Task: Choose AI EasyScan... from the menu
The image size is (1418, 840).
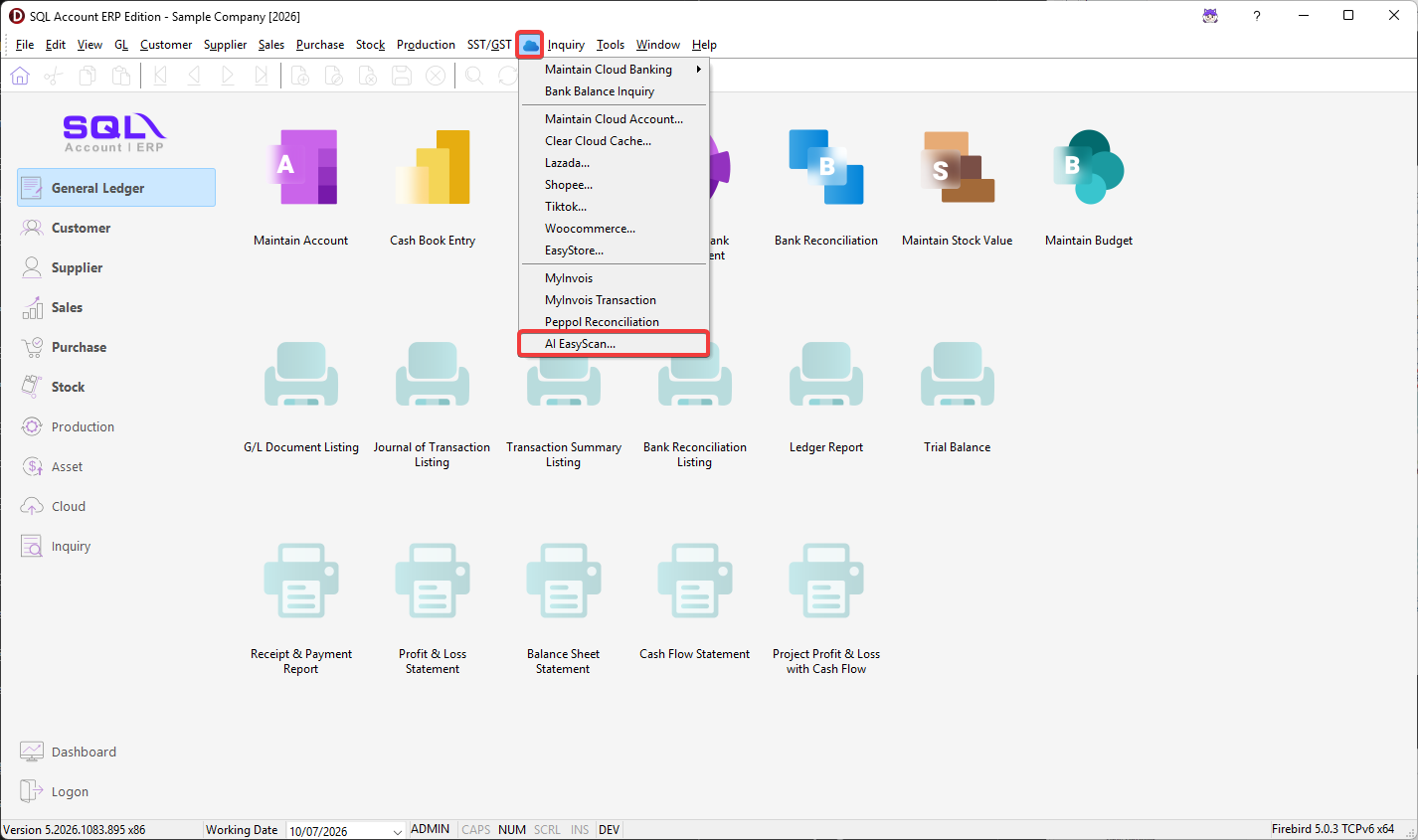Action: coord(615,344)
